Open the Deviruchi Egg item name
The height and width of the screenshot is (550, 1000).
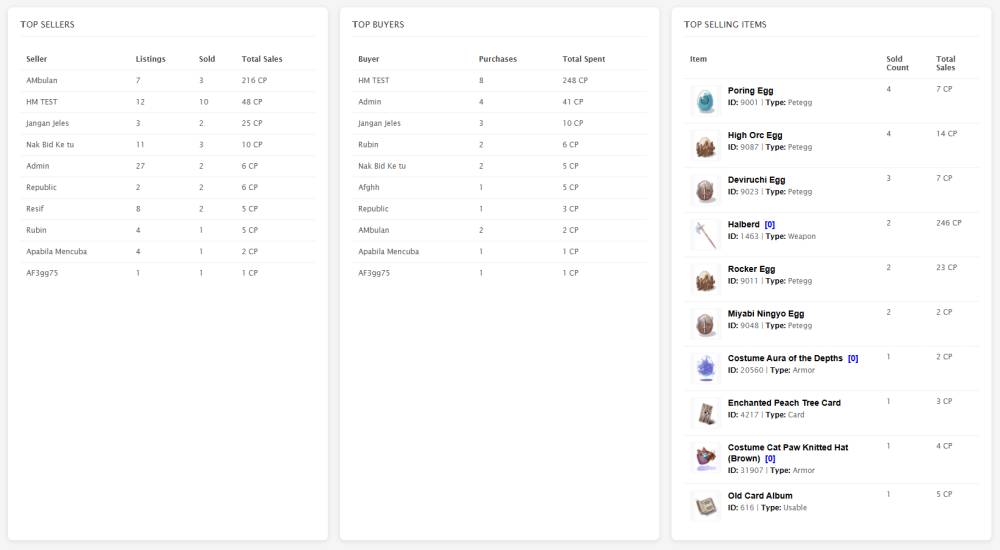coord(756,180)
